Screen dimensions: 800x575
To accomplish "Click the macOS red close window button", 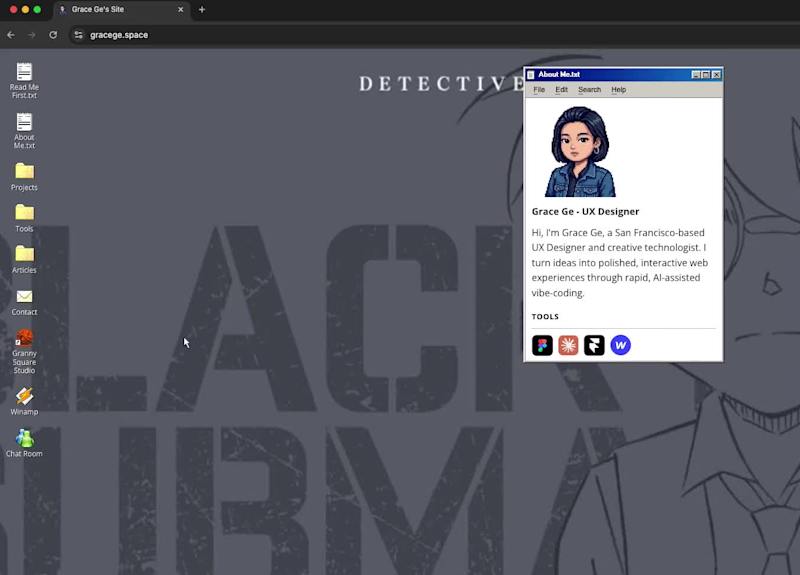I will [x=13, y=9].
